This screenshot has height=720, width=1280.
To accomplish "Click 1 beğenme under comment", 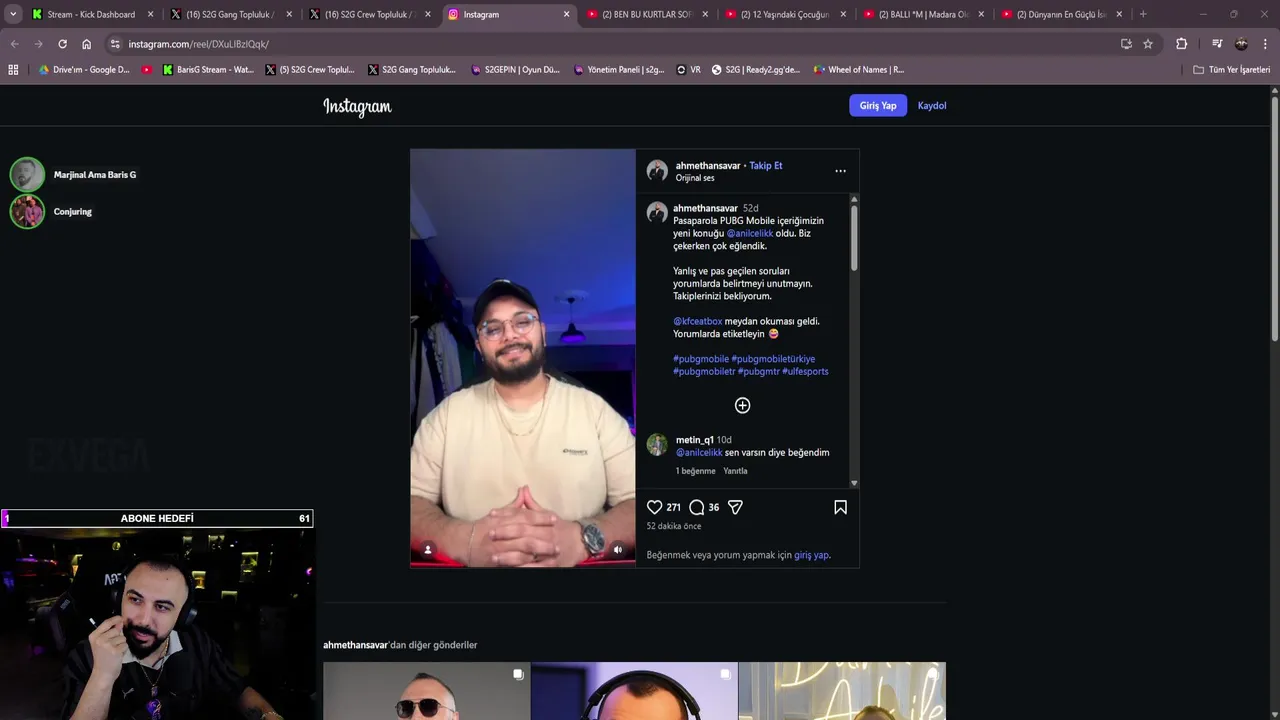I will point(696,471).
